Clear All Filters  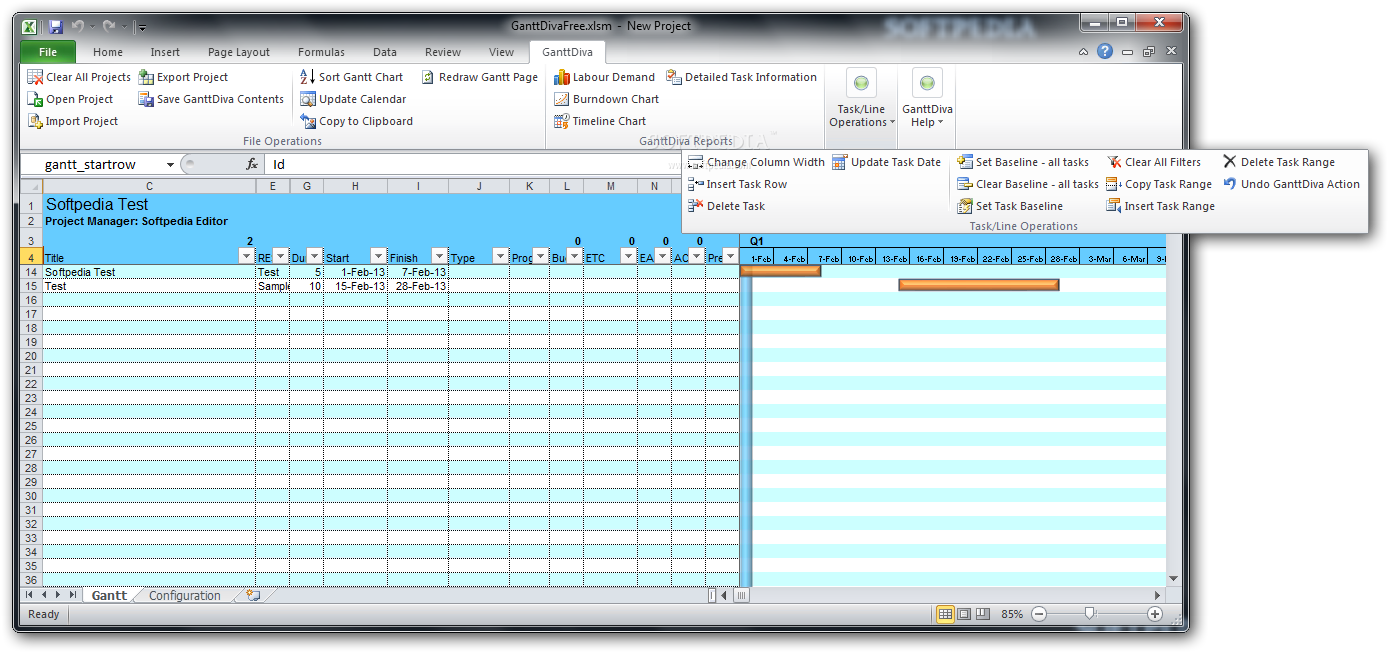point(1154,162)
